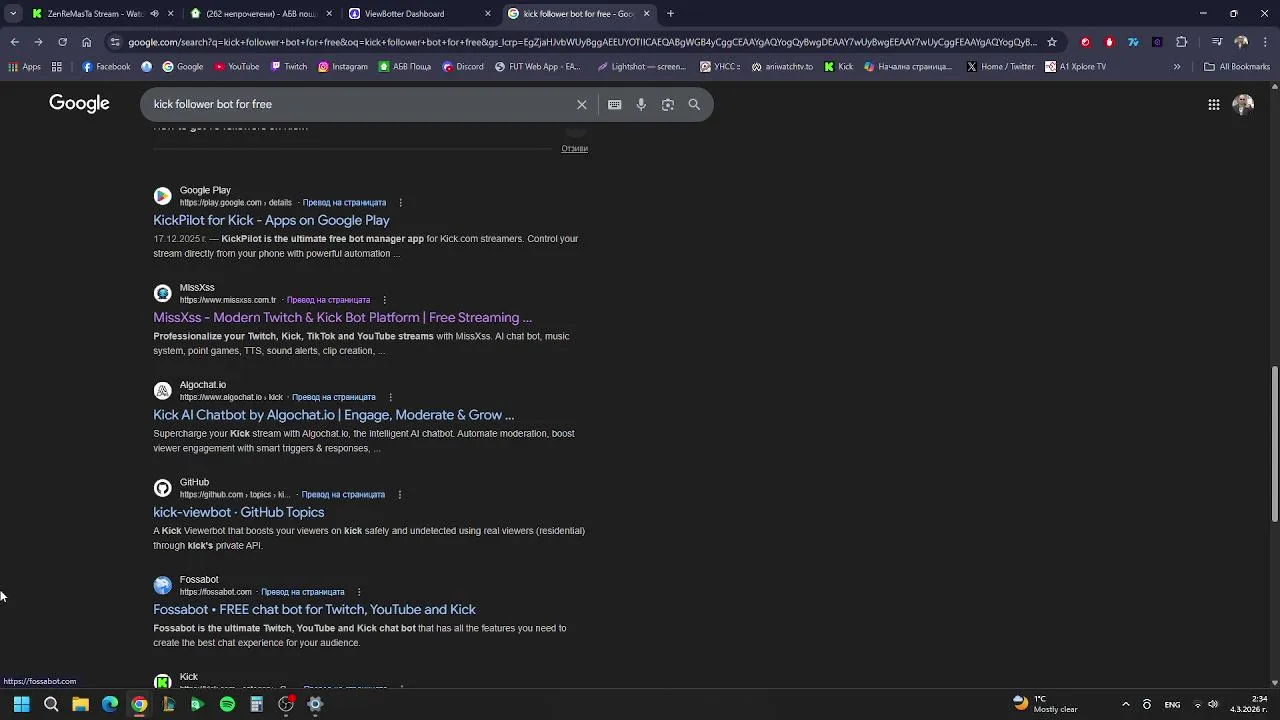
Task: Mute the ZenReMasTa Stream tab audio
Action: coord(154,14)
